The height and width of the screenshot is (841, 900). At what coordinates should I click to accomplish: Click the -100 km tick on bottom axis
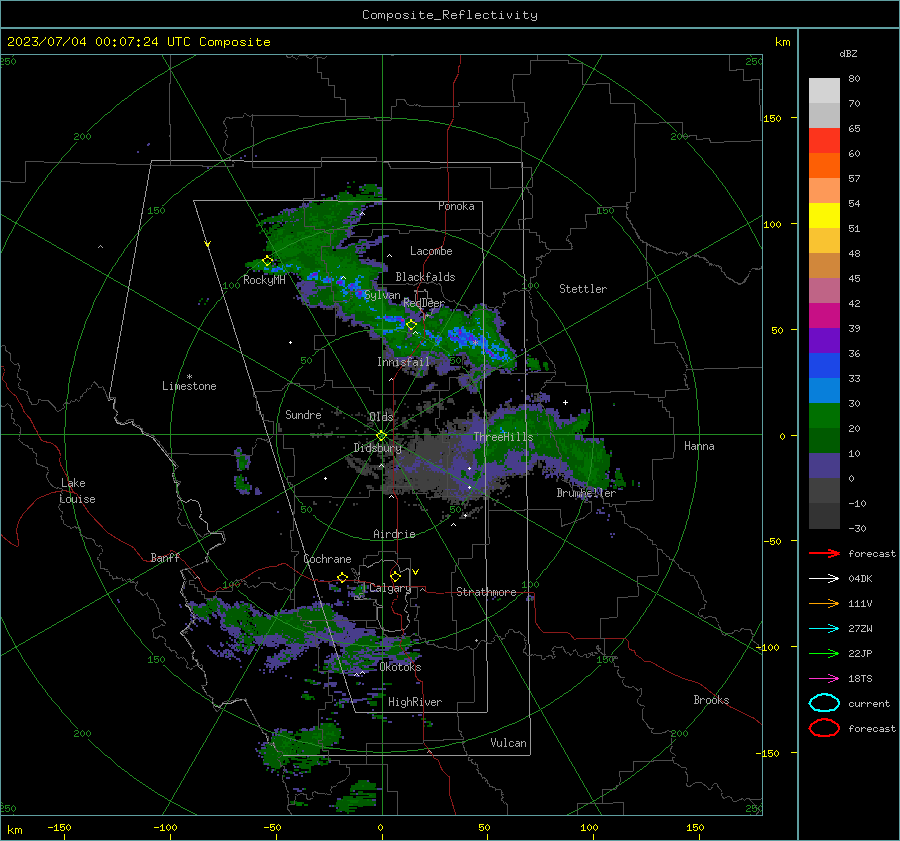pos(165,827)
